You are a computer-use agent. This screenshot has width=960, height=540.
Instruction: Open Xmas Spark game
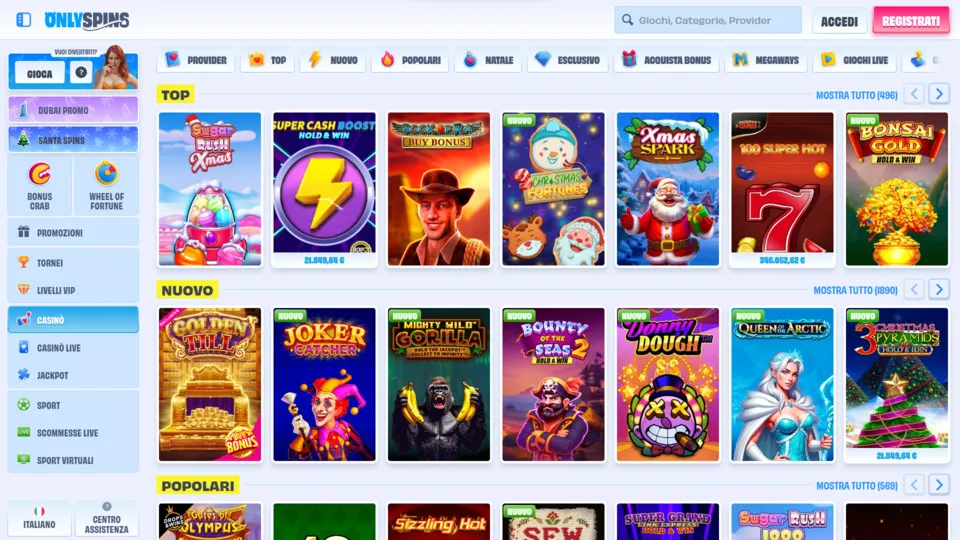668,189
